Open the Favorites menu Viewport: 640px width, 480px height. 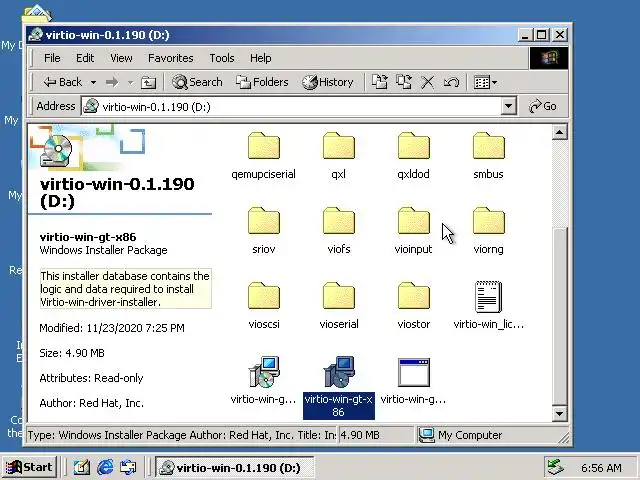pyautogui.click(x=171, y=58)
